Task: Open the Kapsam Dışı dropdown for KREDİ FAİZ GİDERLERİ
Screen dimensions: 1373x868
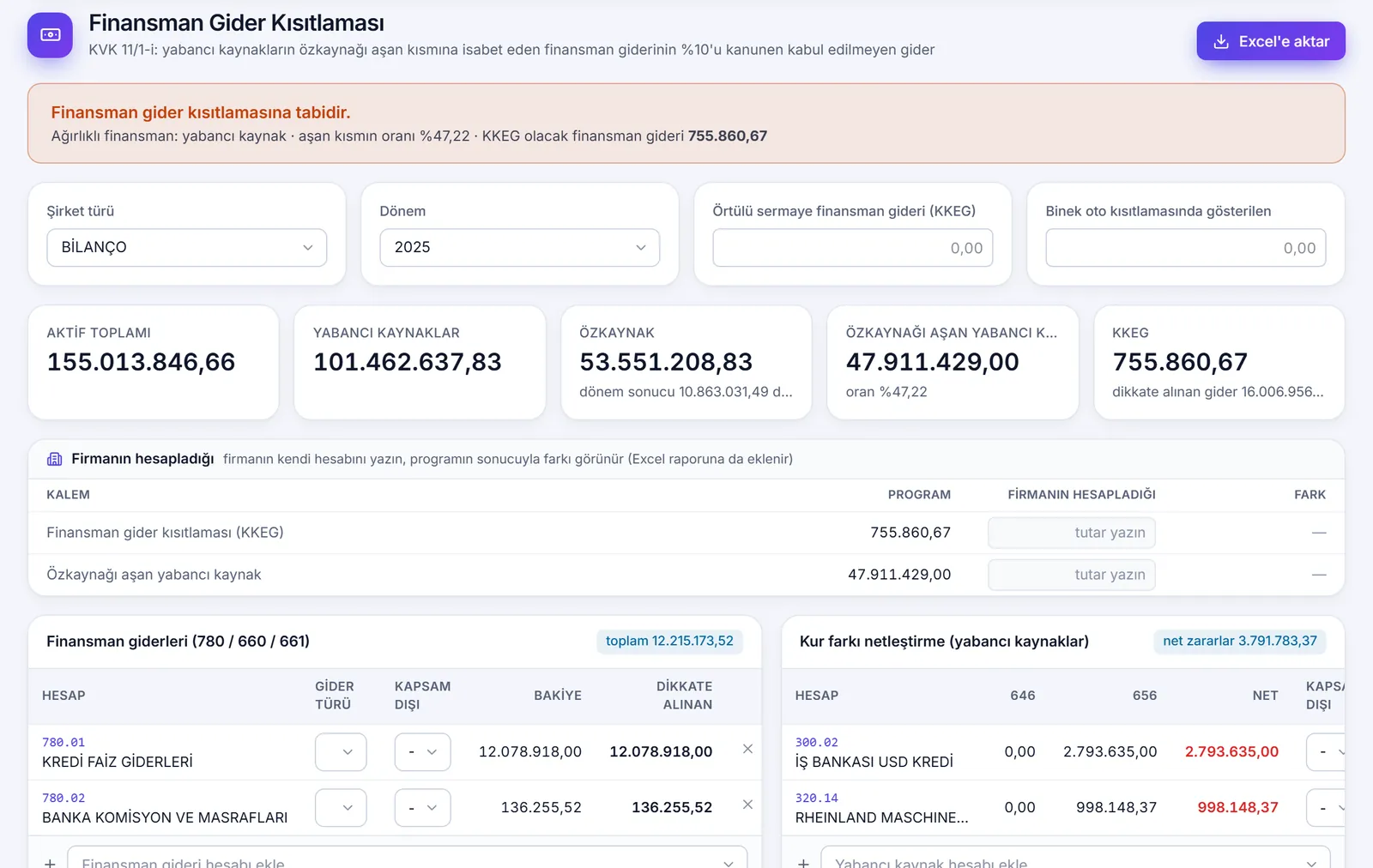Action: [422, 752]
